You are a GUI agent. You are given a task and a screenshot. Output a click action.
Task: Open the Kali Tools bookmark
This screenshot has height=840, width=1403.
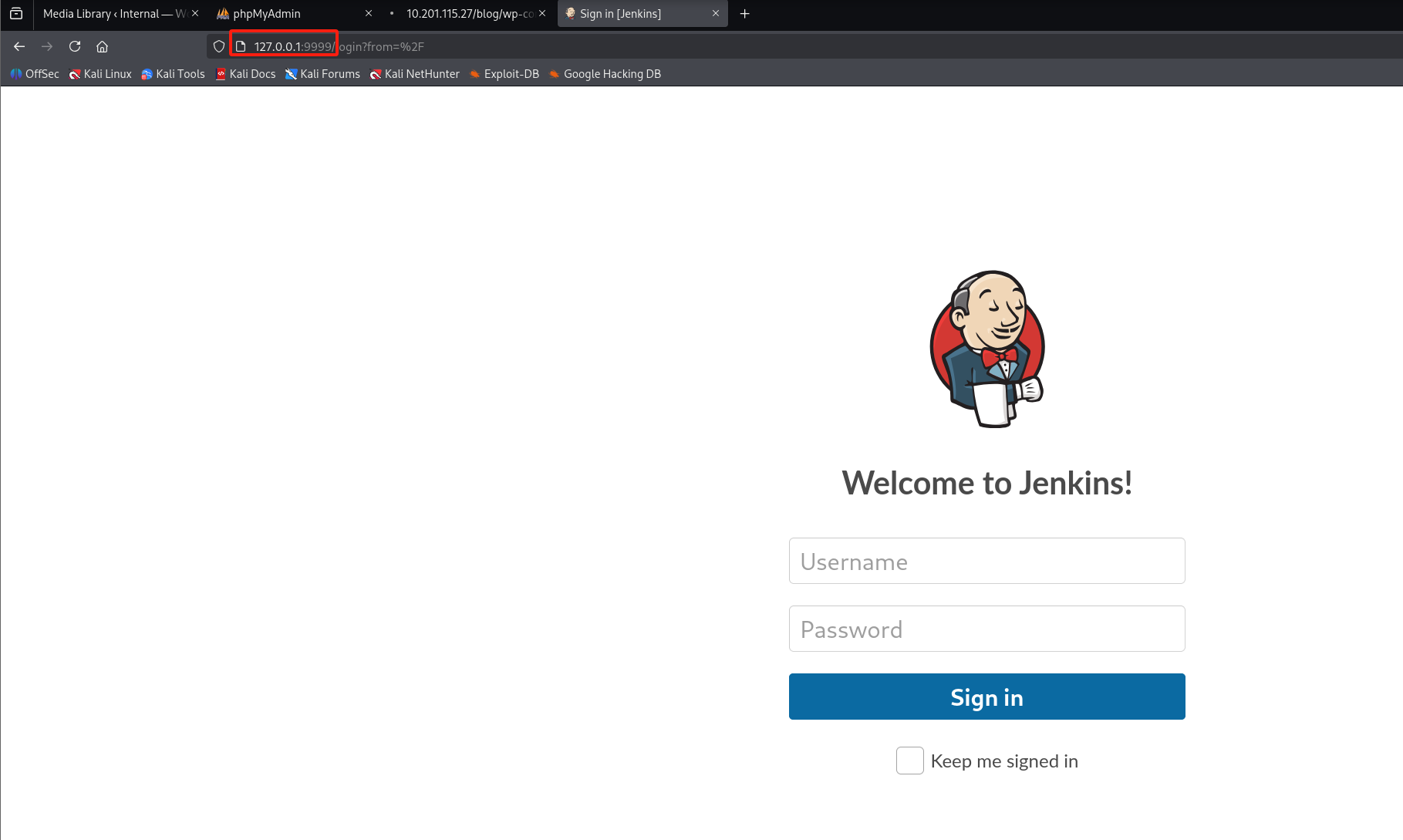(173, 74)
